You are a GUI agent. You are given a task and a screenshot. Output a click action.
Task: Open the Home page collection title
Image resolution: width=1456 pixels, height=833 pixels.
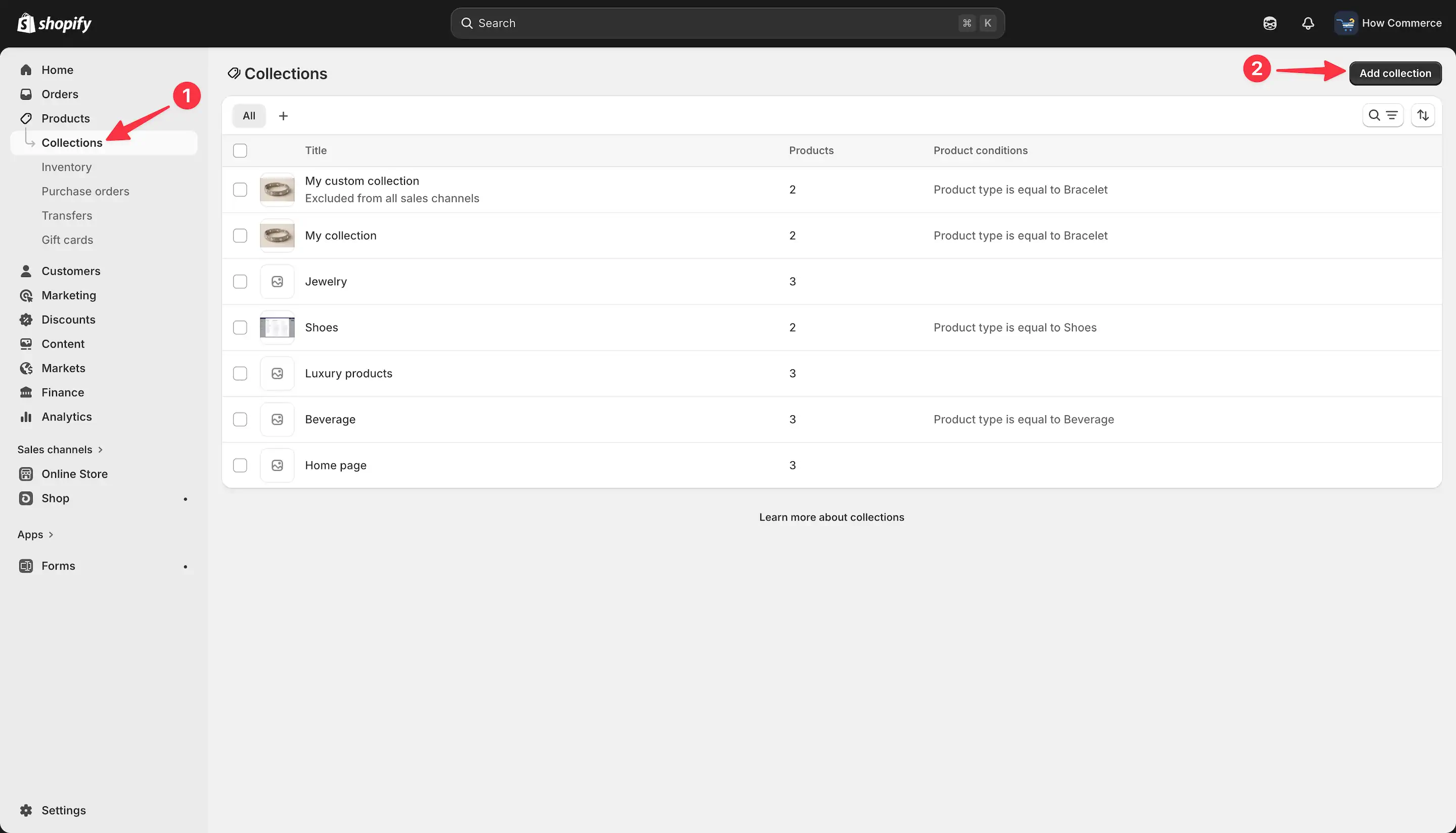coord(336,465)
